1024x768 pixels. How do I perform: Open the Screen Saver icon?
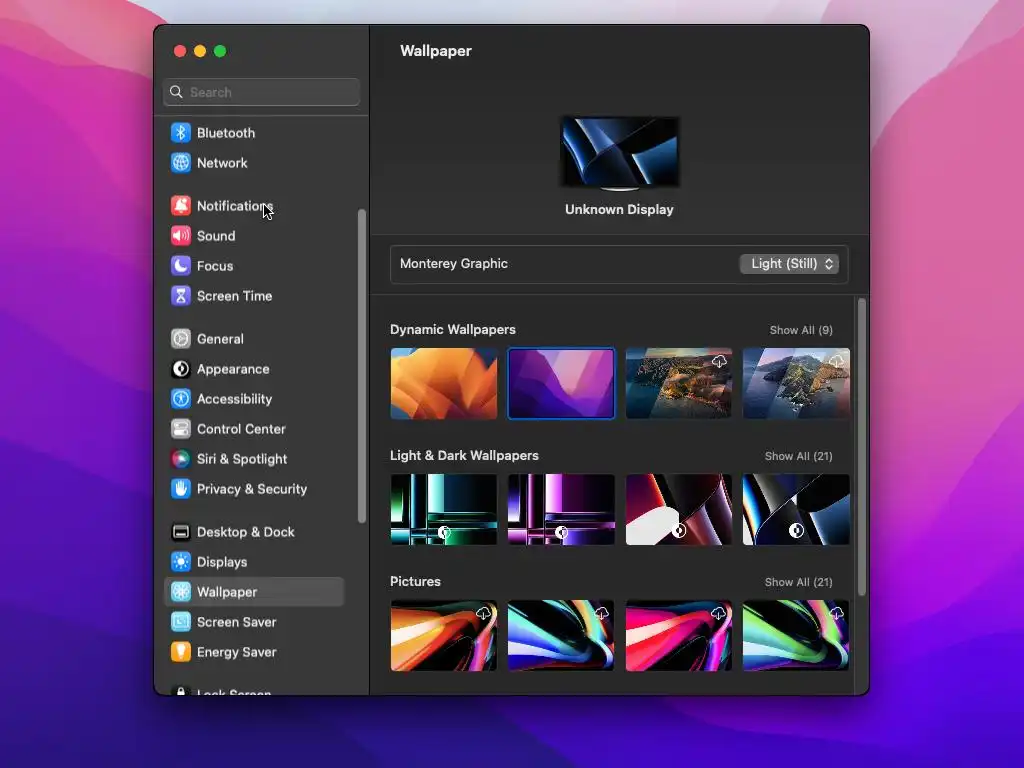pos(181,622)
